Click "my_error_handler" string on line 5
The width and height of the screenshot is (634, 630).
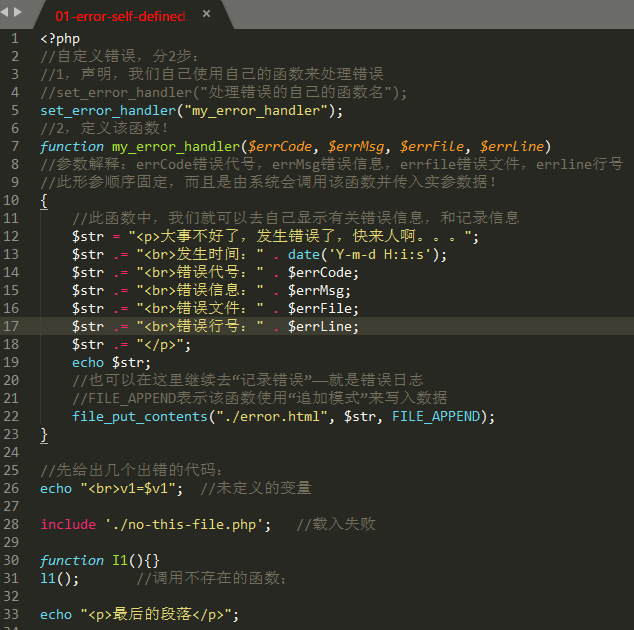point(256,111)
